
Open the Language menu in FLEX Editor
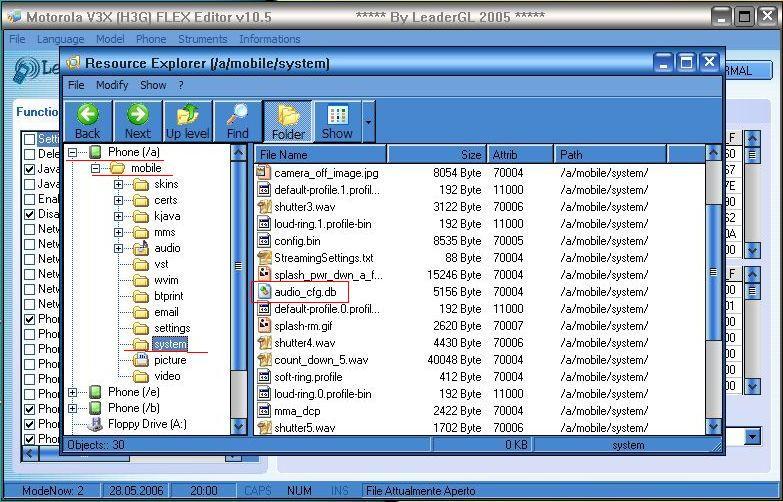click(x=60, y=39)
